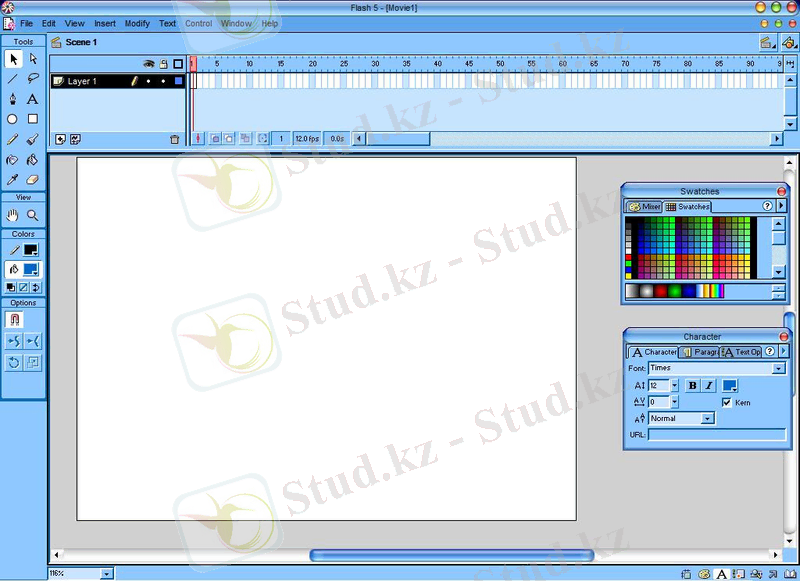Toggle Italic in Character panel
This screenshot has width=800, height=581.
(x=709, y=386)
